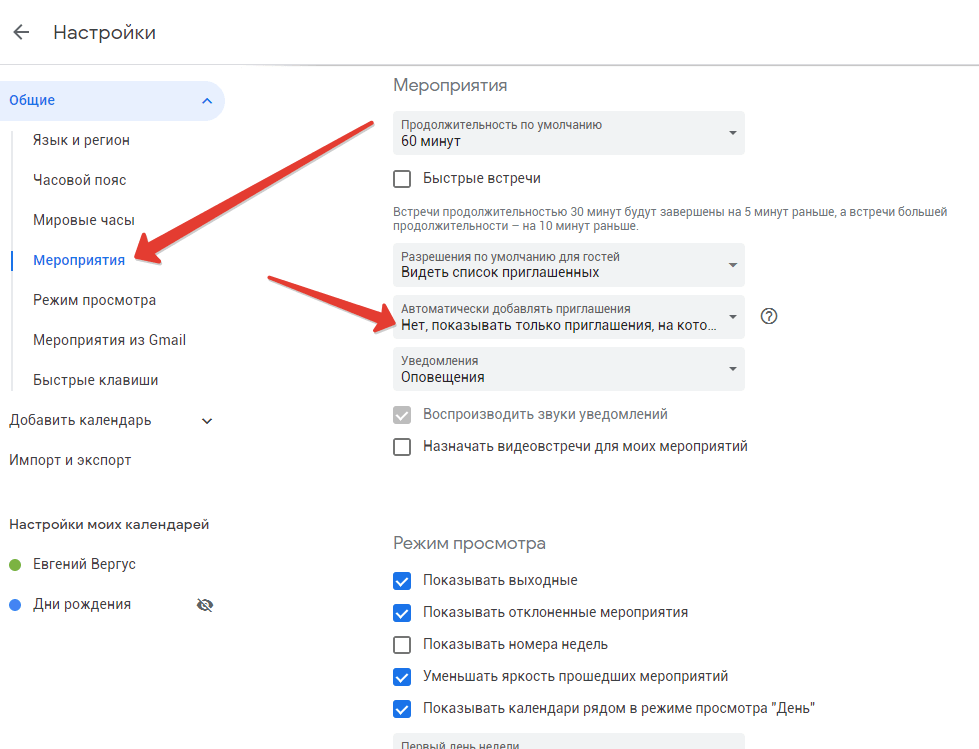The image size is (979, 749).
Task: Go to Часовой пояс settings section
Action: [79, 181]
